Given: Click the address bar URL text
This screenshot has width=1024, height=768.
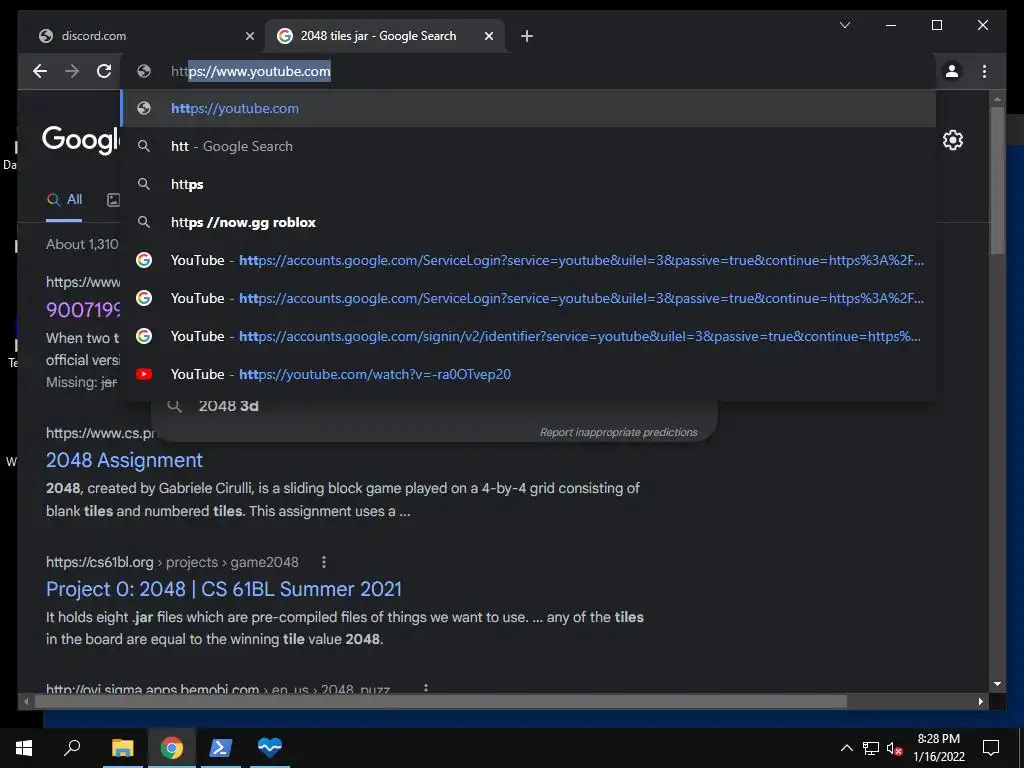Looking at the screenshot, I should pos(251,71).
